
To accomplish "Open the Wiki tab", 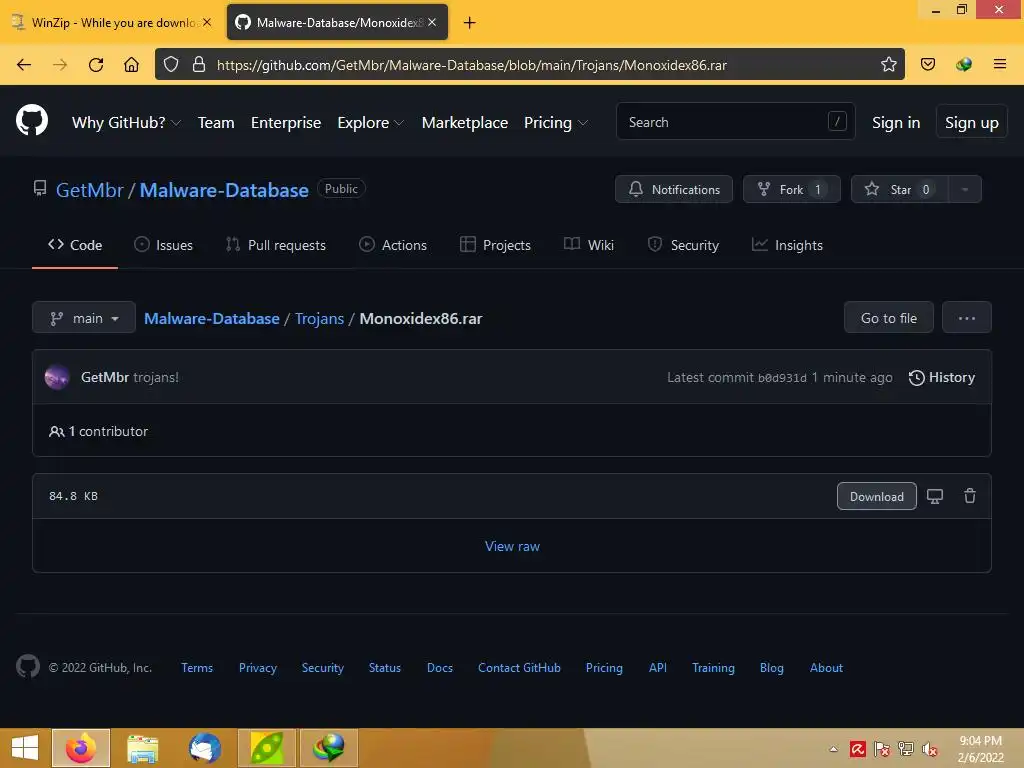I will (588, 245).
